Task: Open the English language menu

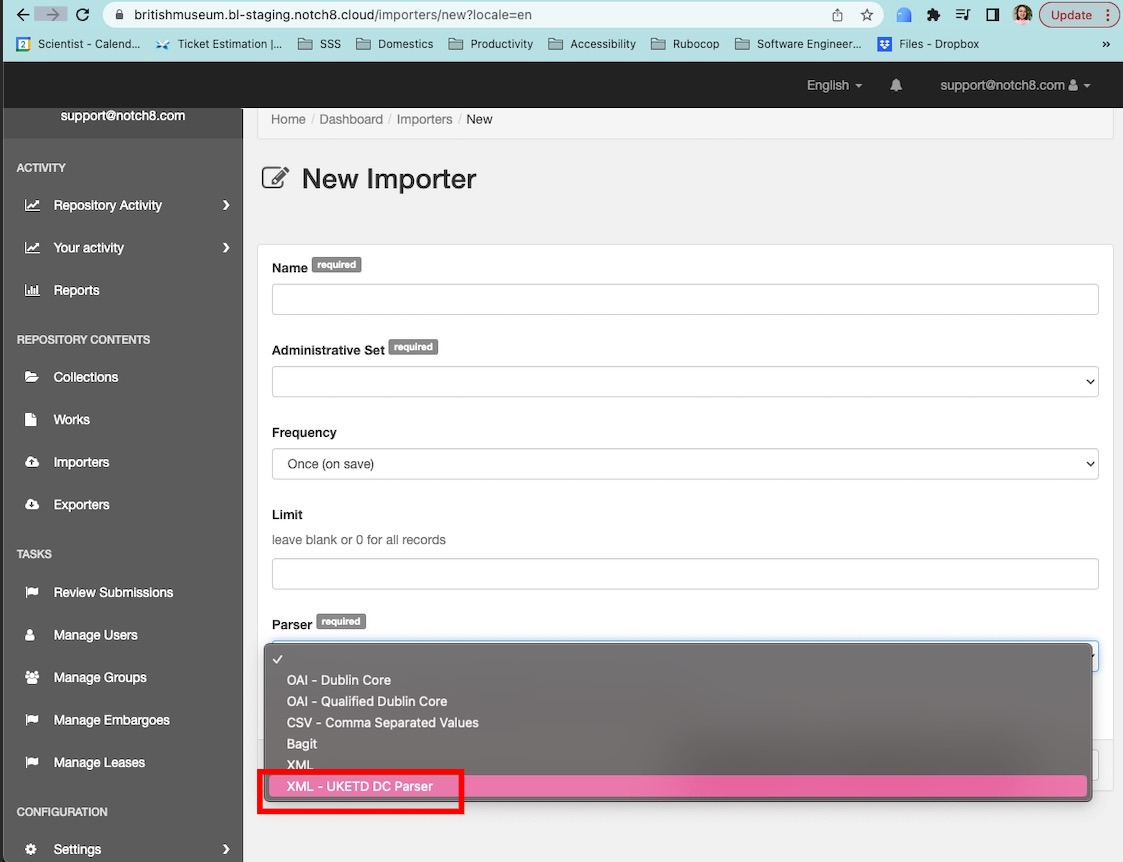Action: pos(833,85)
